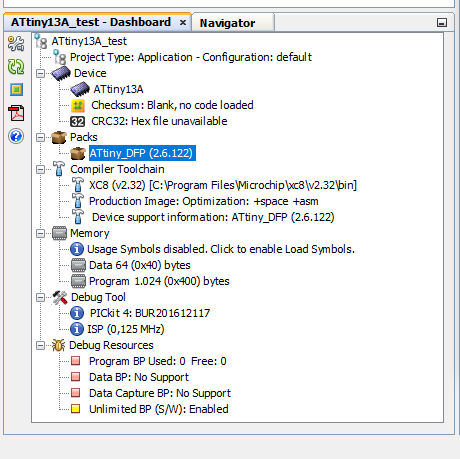Click the Memory chip icon
The width and height of the screenshot is (460, 459).
tap(59, 233)
